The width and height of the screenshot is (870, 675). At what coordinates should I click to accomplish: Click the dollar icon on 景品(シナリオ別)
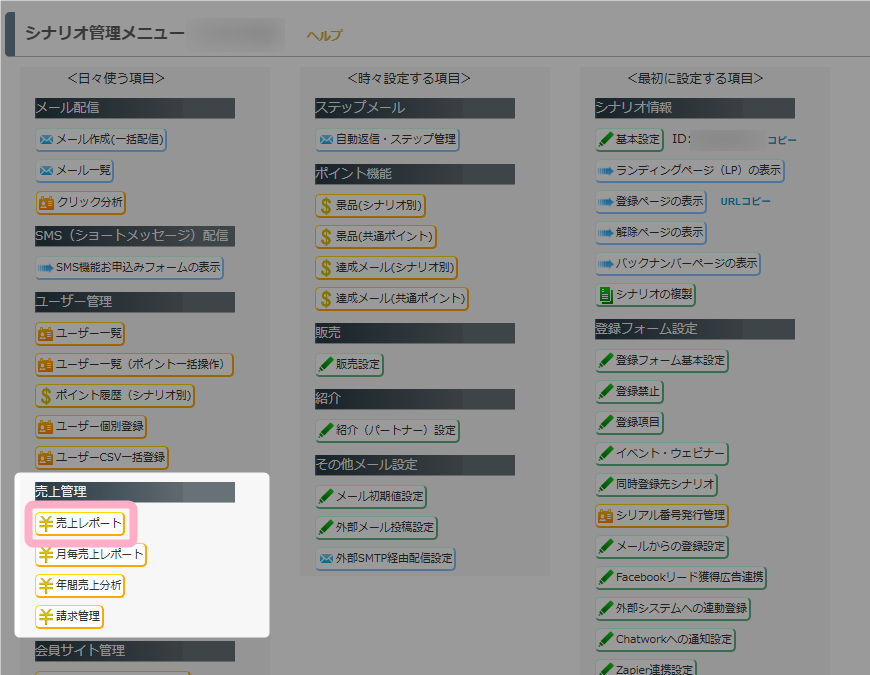click(325, 207)
